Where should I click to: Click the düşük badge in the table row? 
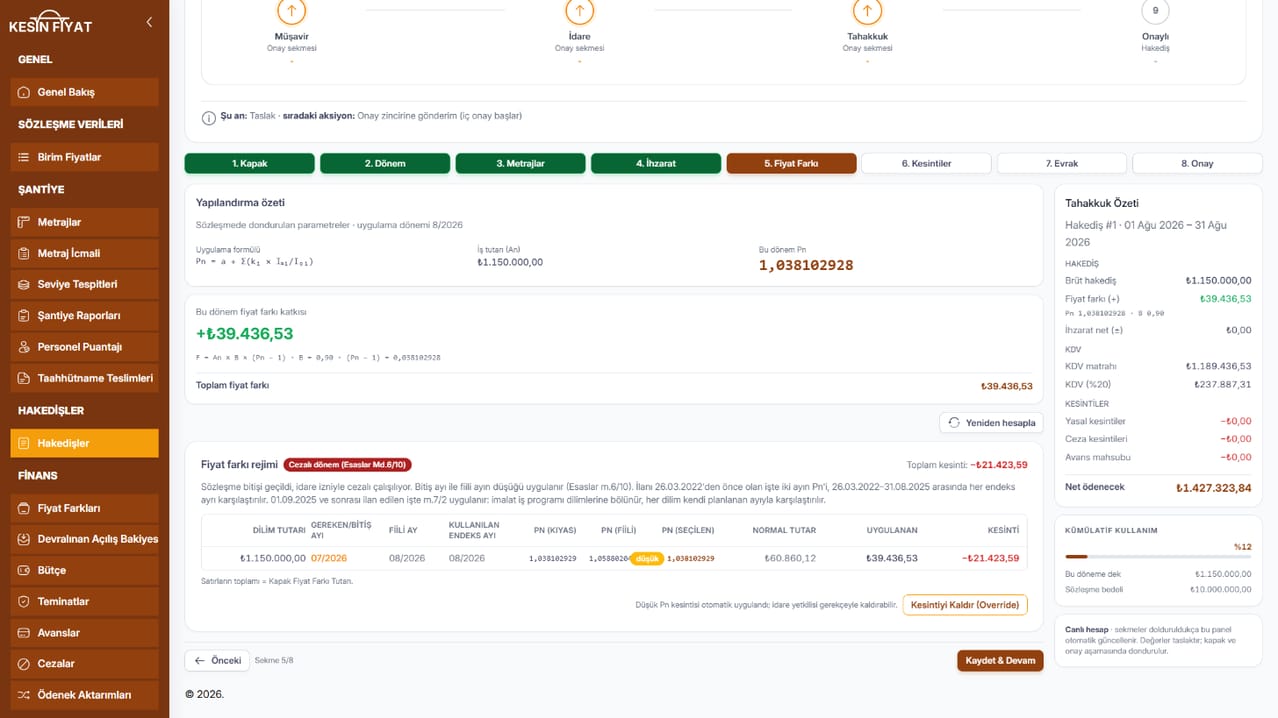point(647,558)
